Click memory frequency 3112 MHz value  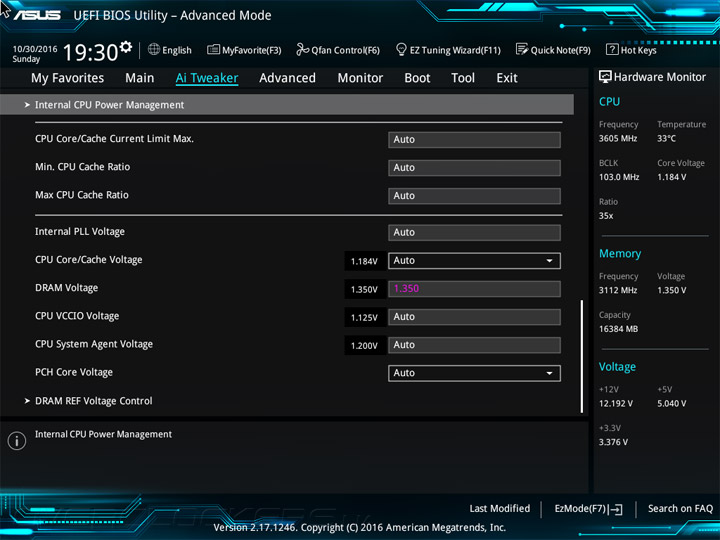(x=618, y=290)
